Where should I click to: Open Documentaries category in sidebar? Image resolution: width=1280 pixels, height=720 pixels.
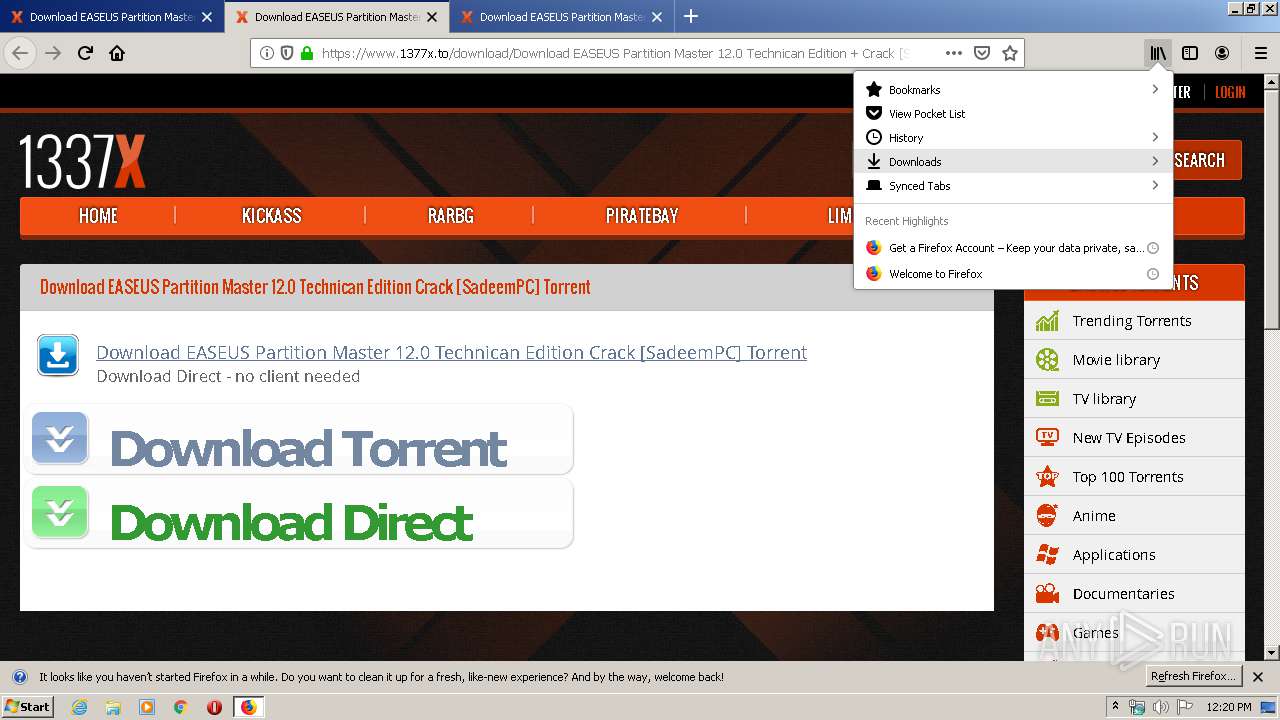coord(1134,594)
